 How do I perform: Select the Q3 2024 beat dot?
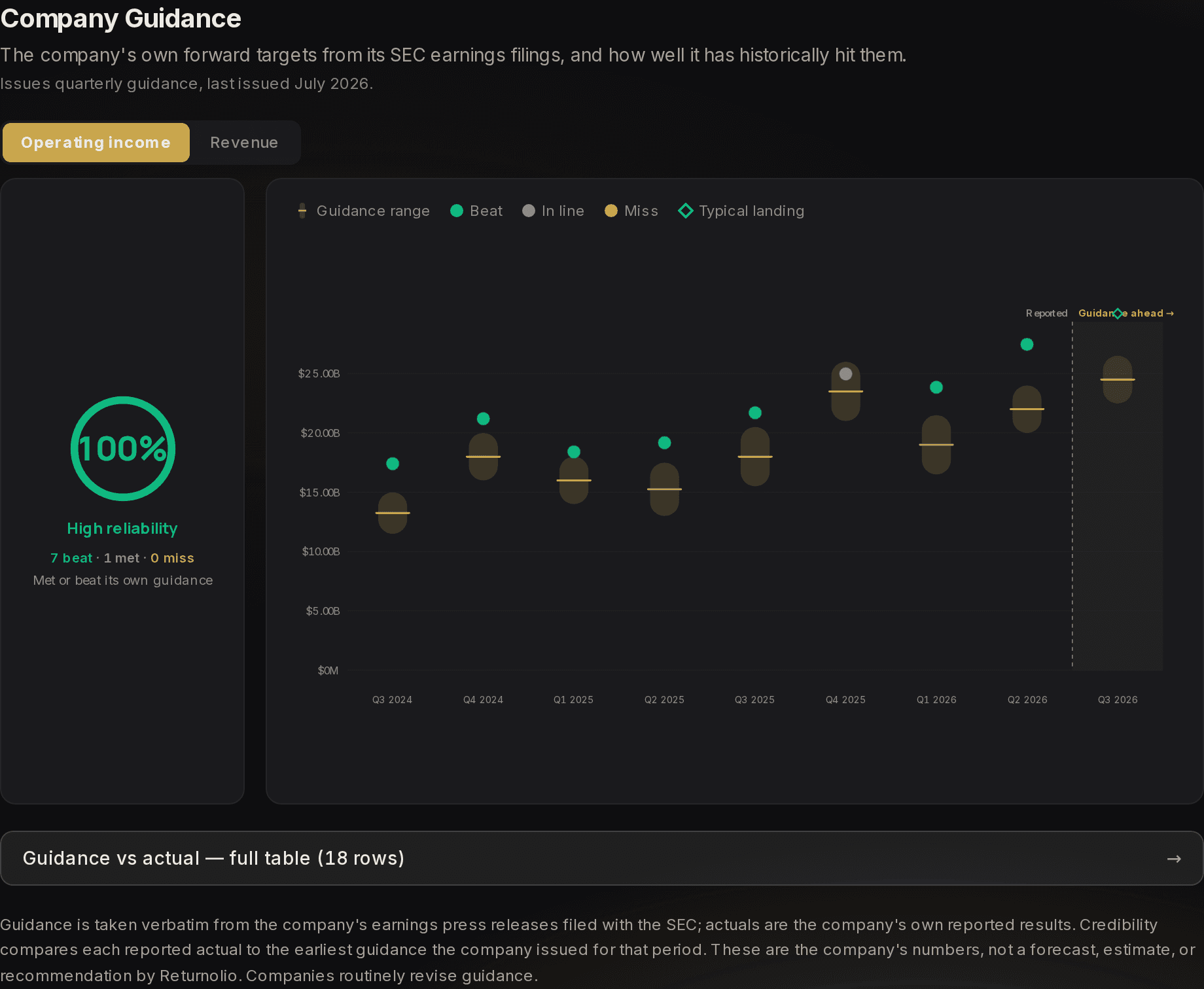pos(393,464)
